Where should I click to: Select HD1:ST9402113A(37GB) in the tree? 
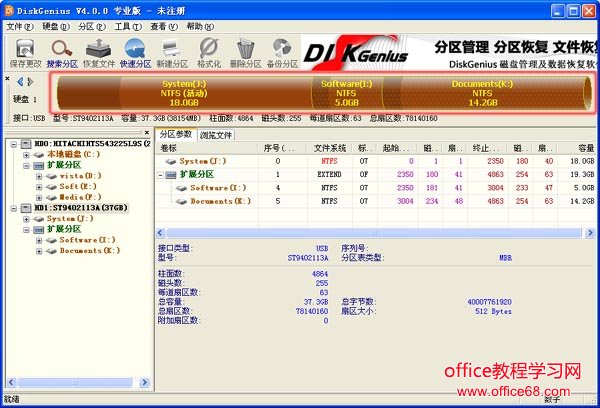(x=81, y=208)
